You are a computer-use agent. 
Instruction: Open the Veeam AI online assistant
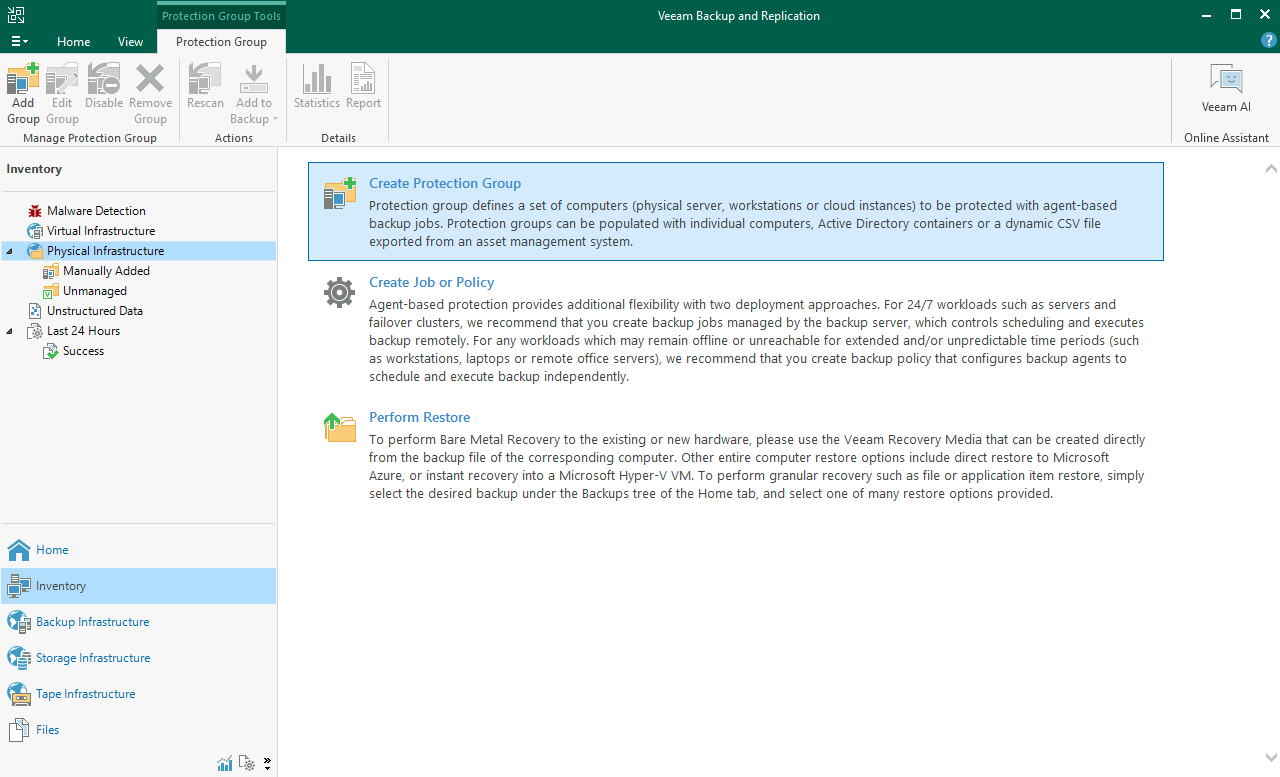[1225, 90]
